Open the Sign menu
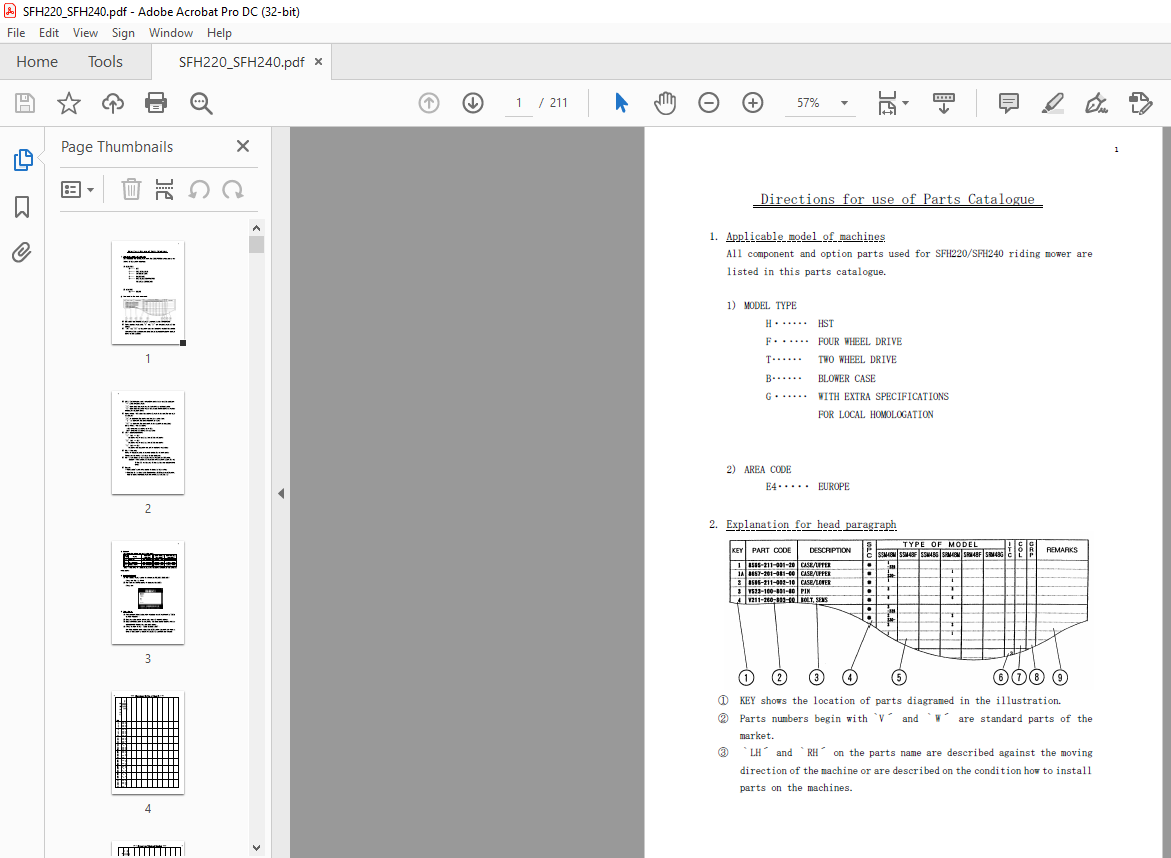1171x858 pixels. (x=123, y=33)
